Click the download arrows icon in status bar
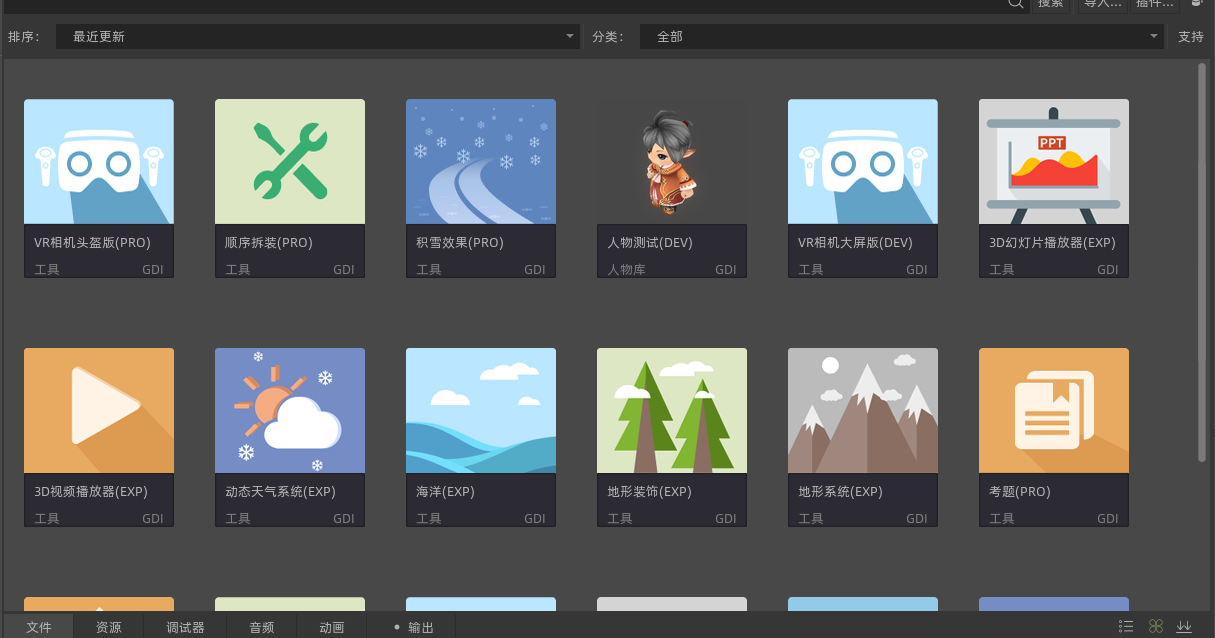 pos(1185,626)
